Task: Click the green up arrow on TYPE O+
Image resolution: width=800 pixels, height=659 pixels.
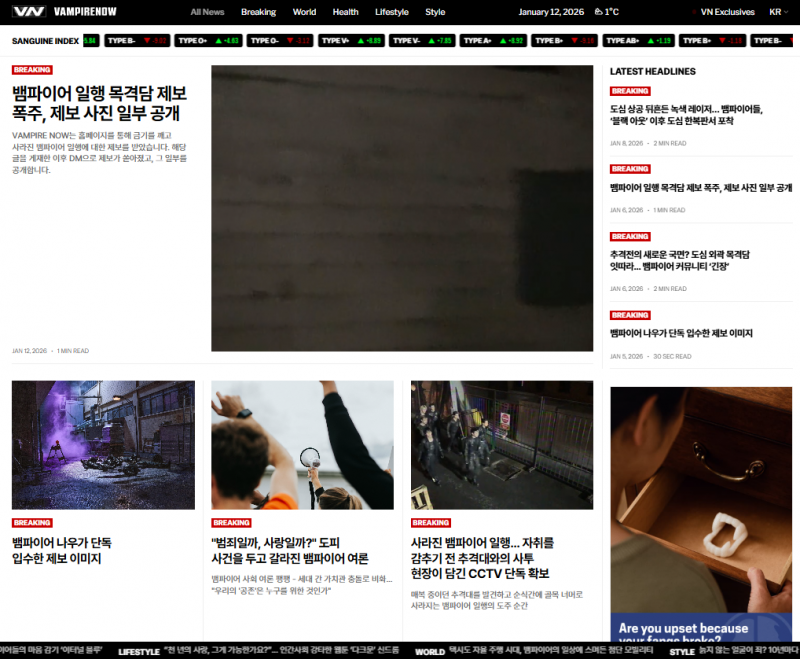Action: [x=218, y=41]
